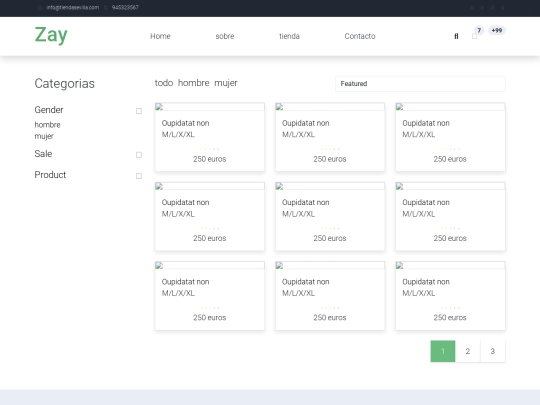Image resolution: width=540 pixels, height=405 pixels.
Task: Click the Categorias heading
Action: 64,84
